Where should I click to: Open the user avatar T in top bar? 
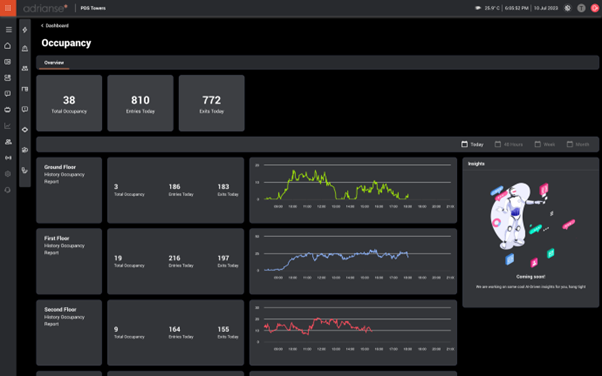(581, 8)
